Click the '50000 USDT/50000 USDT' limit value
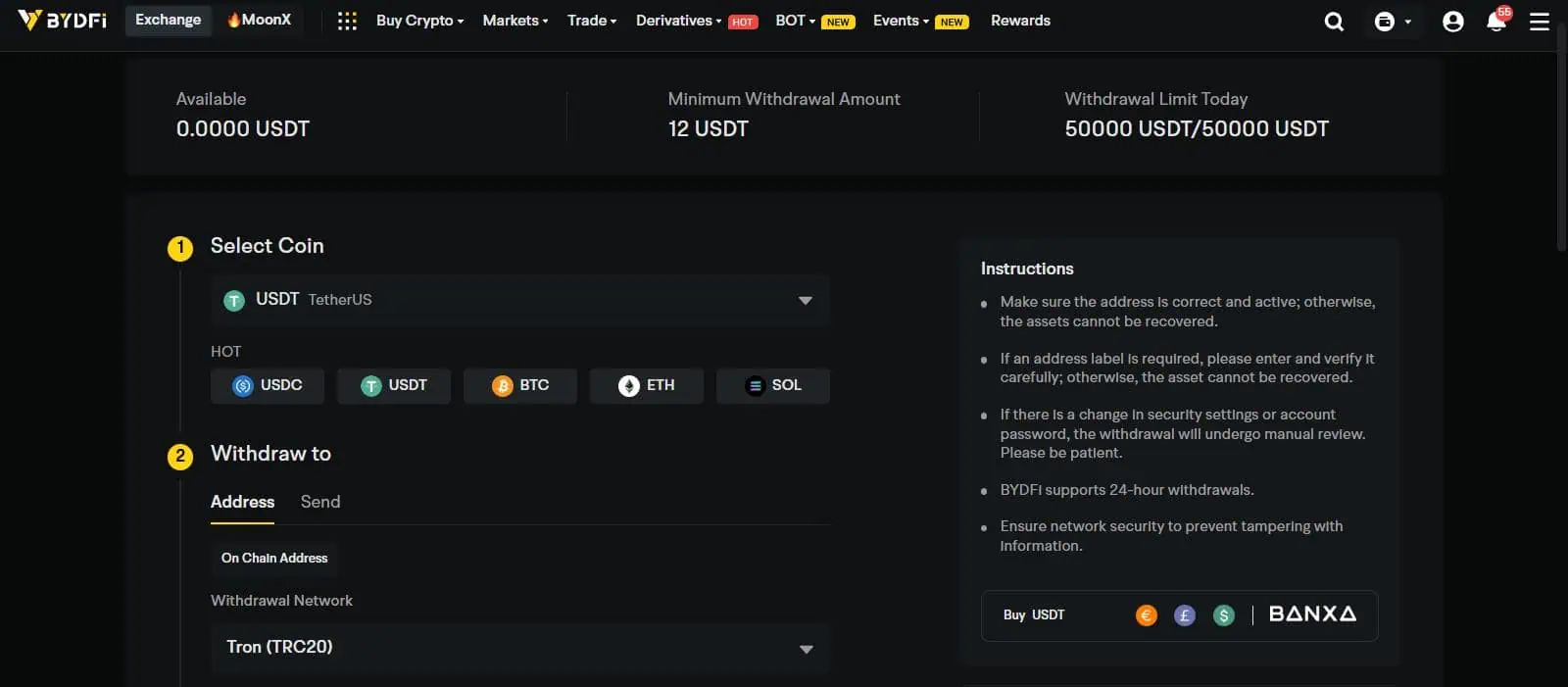The height and width of the screenshot is (687, 1568). point(1197,128)
